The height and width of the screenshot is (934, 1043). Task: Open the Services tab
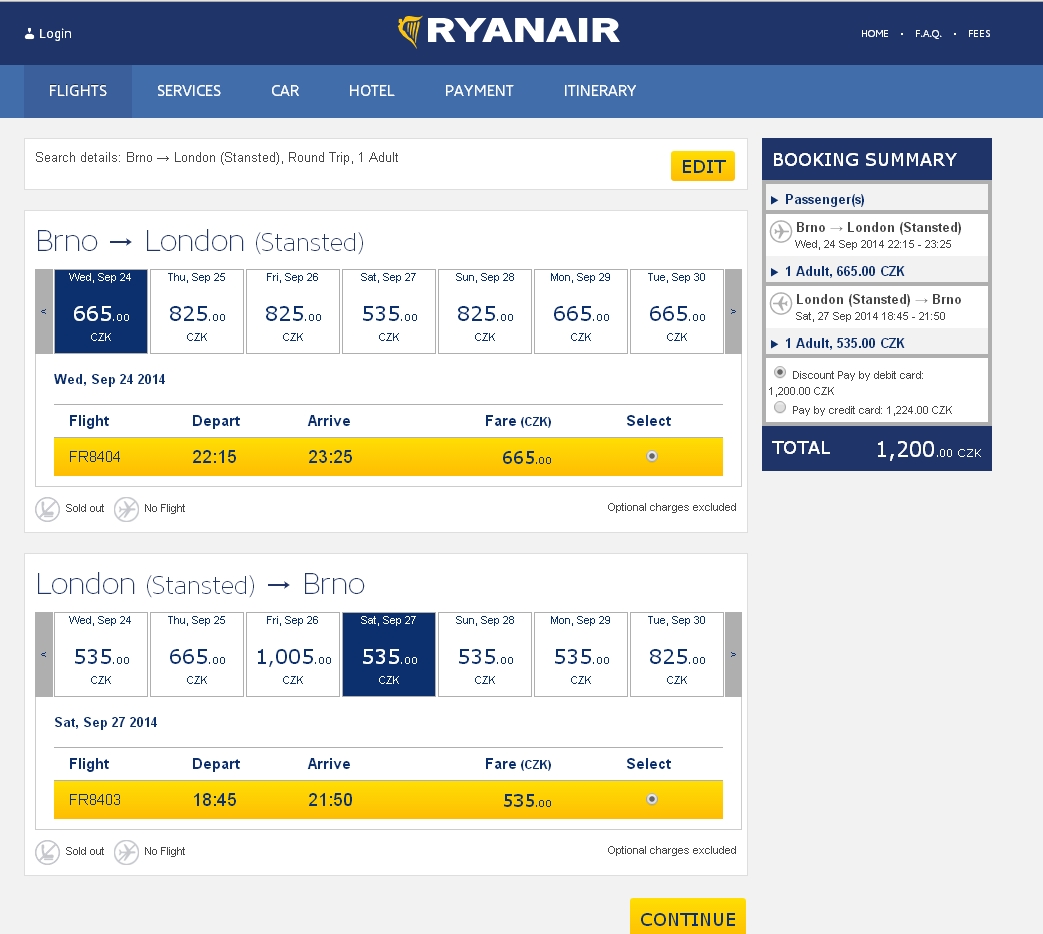189,91
